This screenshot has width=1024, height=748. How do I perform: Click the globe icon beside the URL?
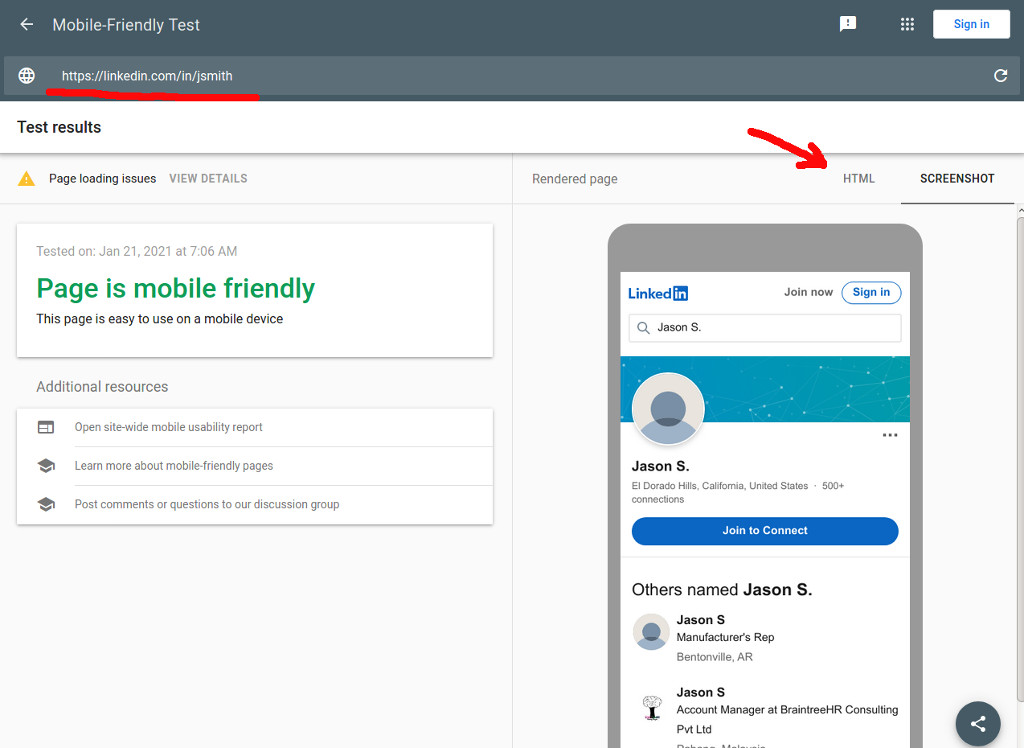coord(27,76)
